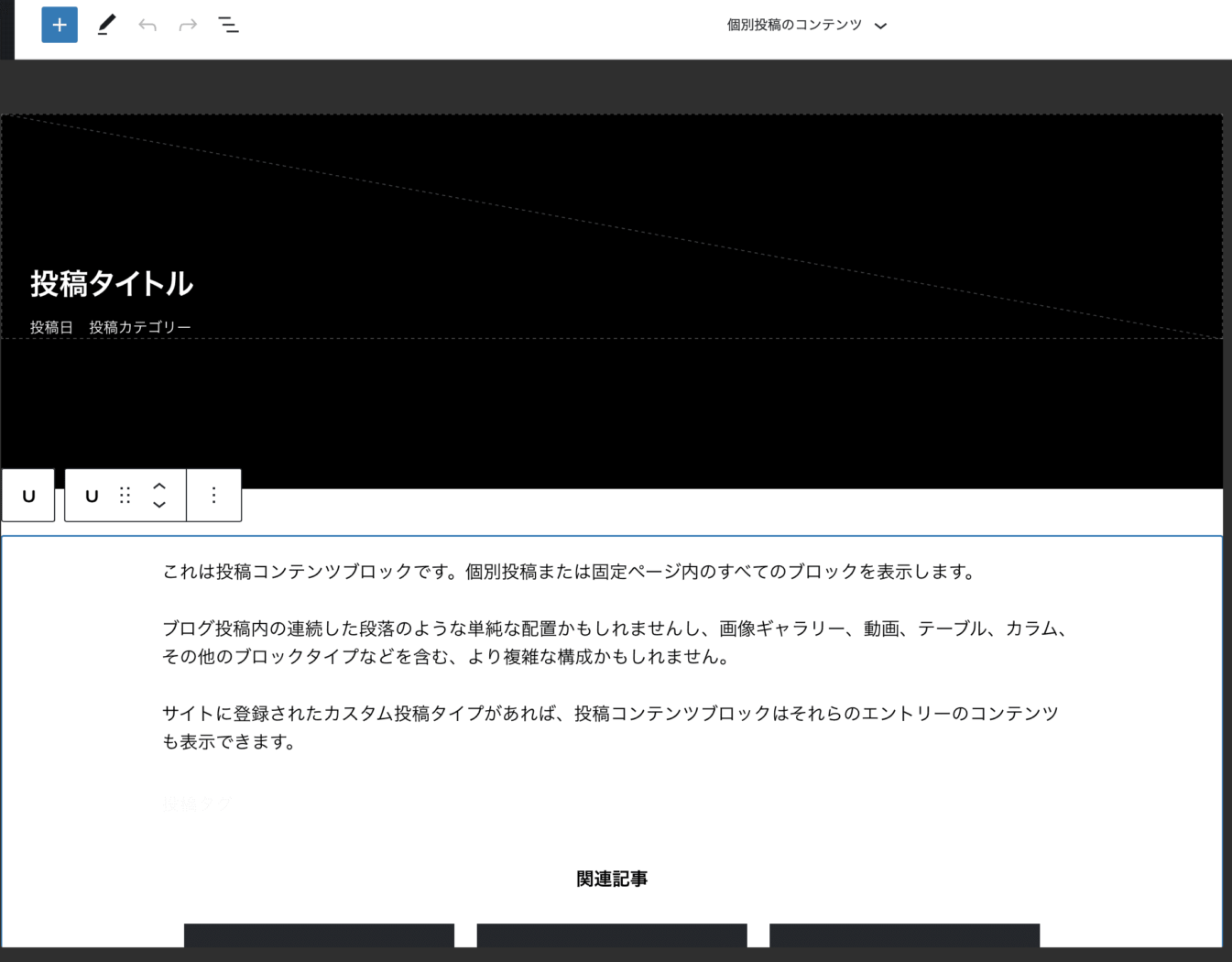Select the 関連記事 heading
Image resolution: width=1232 pixels, height=962 pixels.
point(612,877)
